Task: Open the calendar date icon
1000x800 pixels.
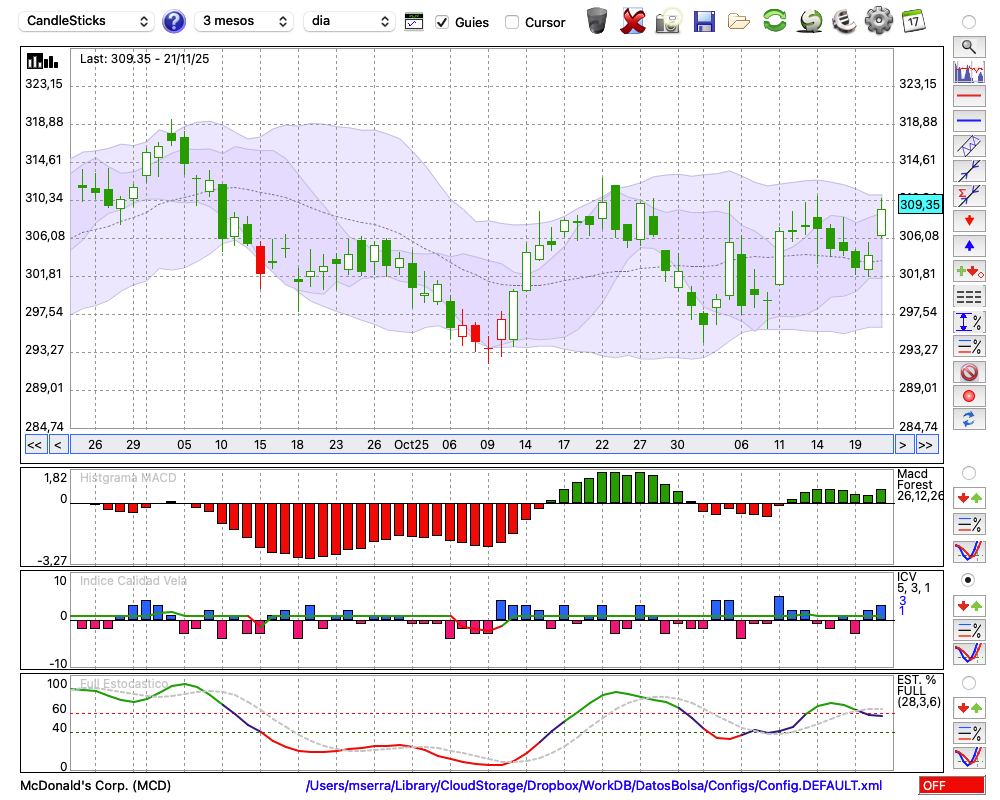Action: tap(913, 20)
